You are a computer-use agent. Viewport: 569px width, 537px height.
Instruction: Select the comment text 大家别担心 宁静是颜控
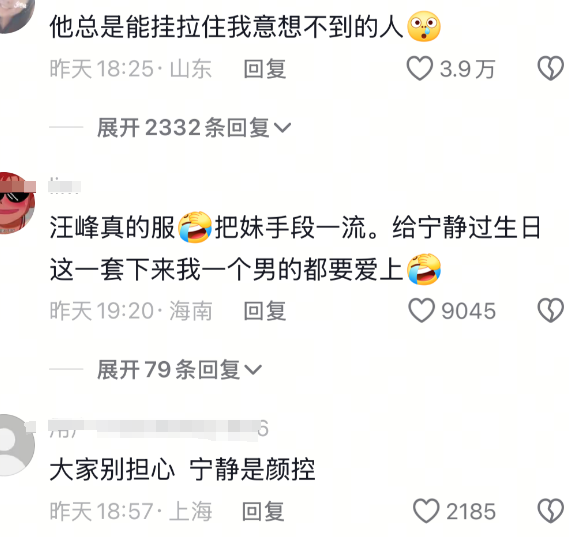(x=182, y=470)
